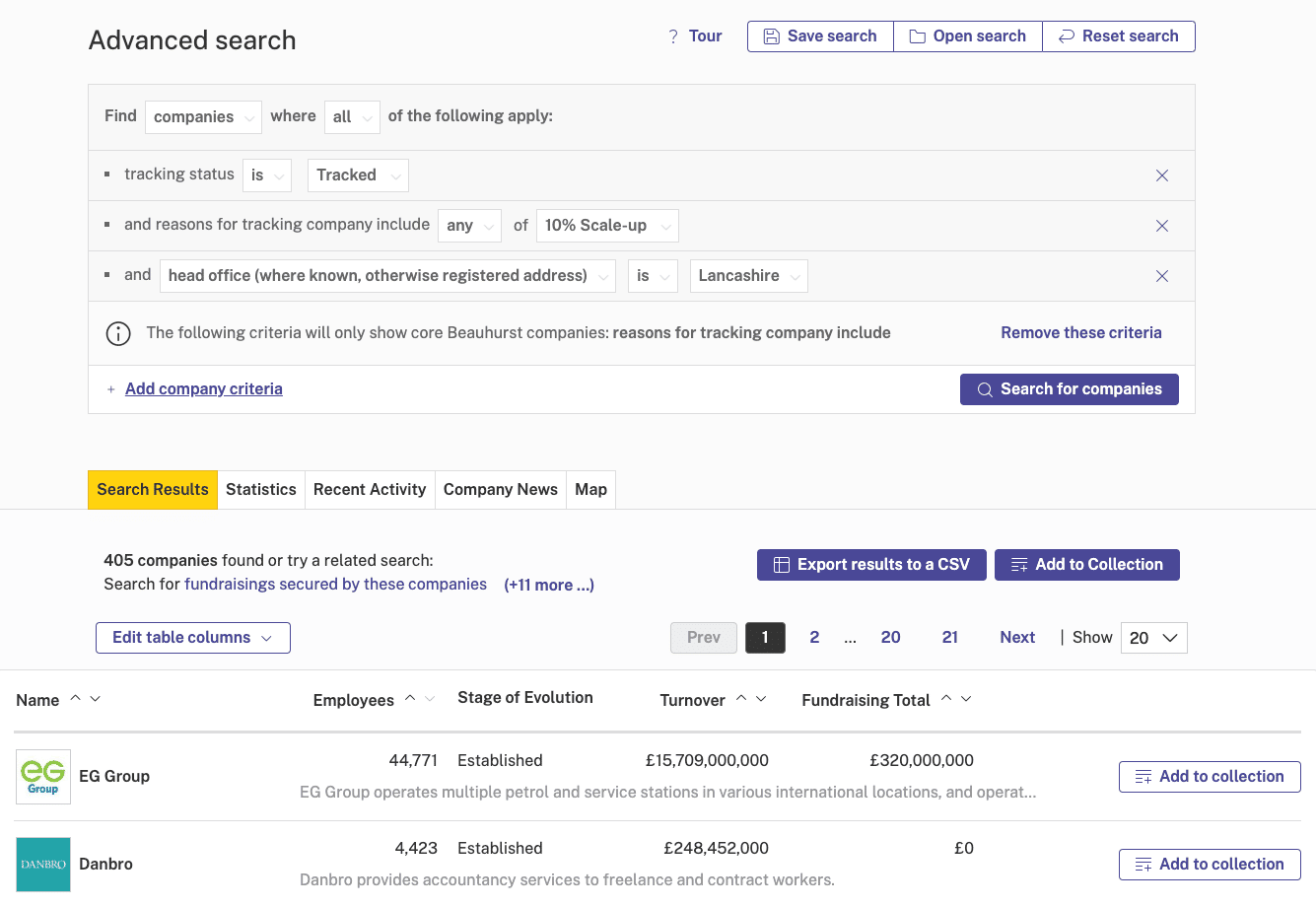Go to results page 20

pos(891,638)
